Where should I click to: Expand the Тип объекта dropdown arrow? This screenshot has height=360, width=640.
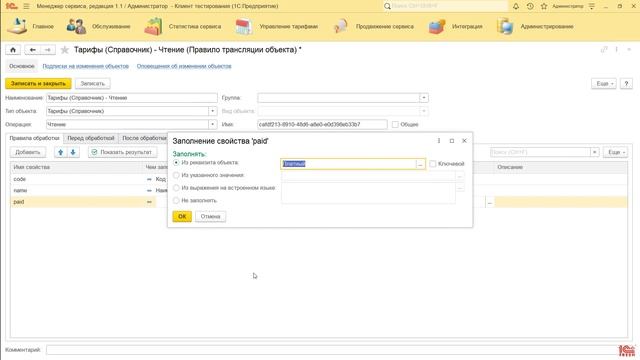(x=212, y=111)
